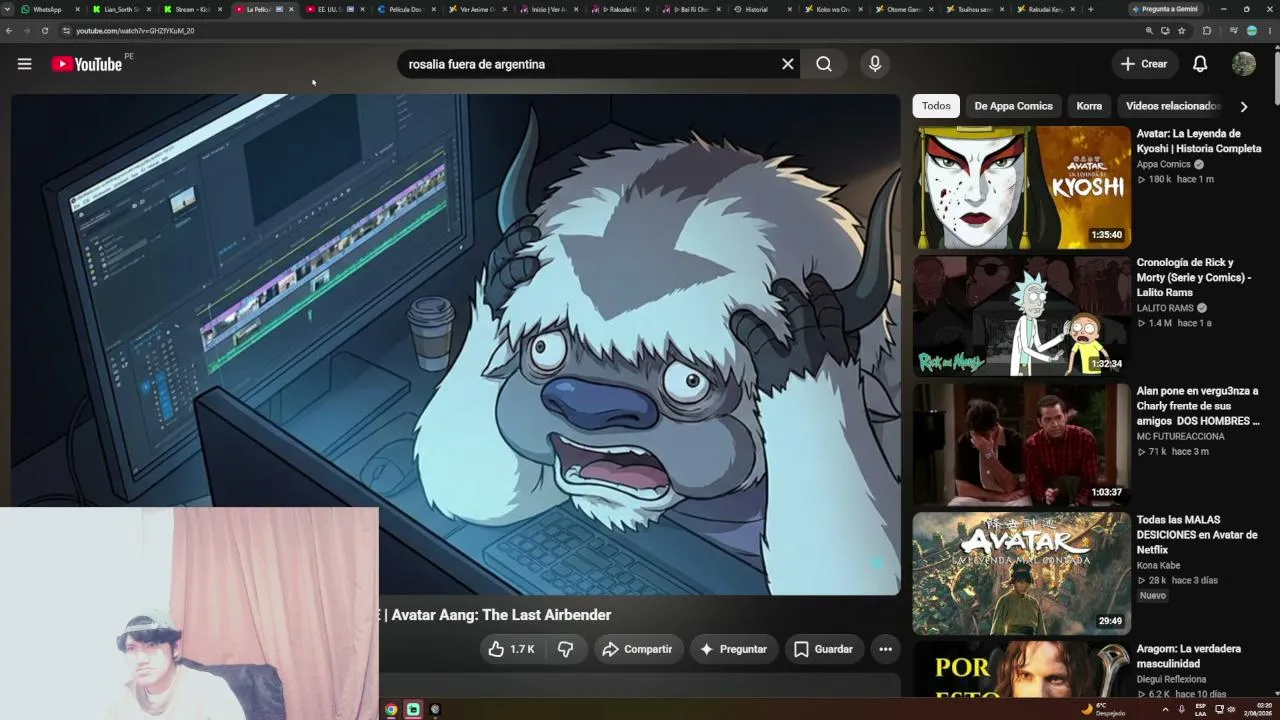Click the URL address bar
The height and width of the screenshot is (720, 1280).
tap(600, 31)
